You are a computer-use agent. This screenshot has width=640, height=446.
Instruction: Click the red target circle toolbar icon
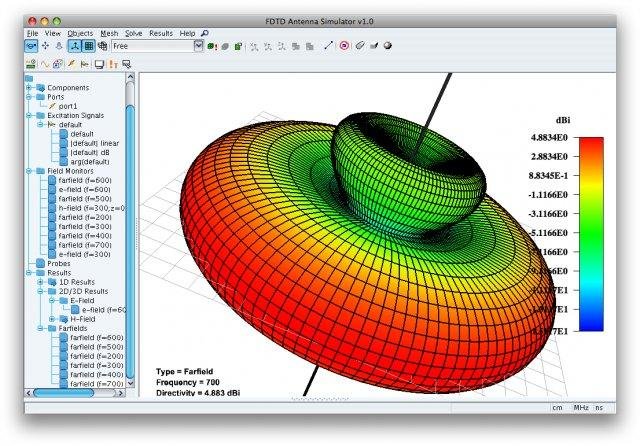tap(344, 46)
